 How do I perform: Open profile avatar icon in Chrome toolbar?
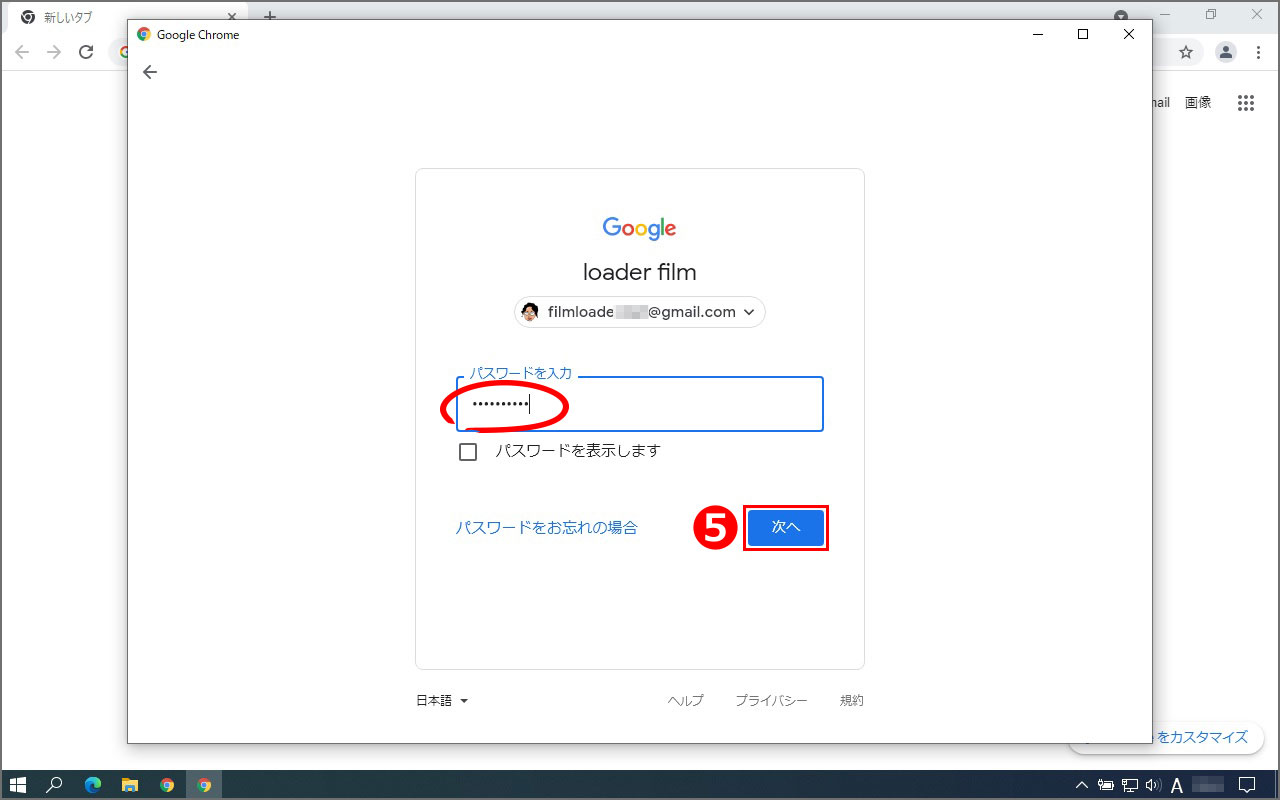tap(1225, 52)
